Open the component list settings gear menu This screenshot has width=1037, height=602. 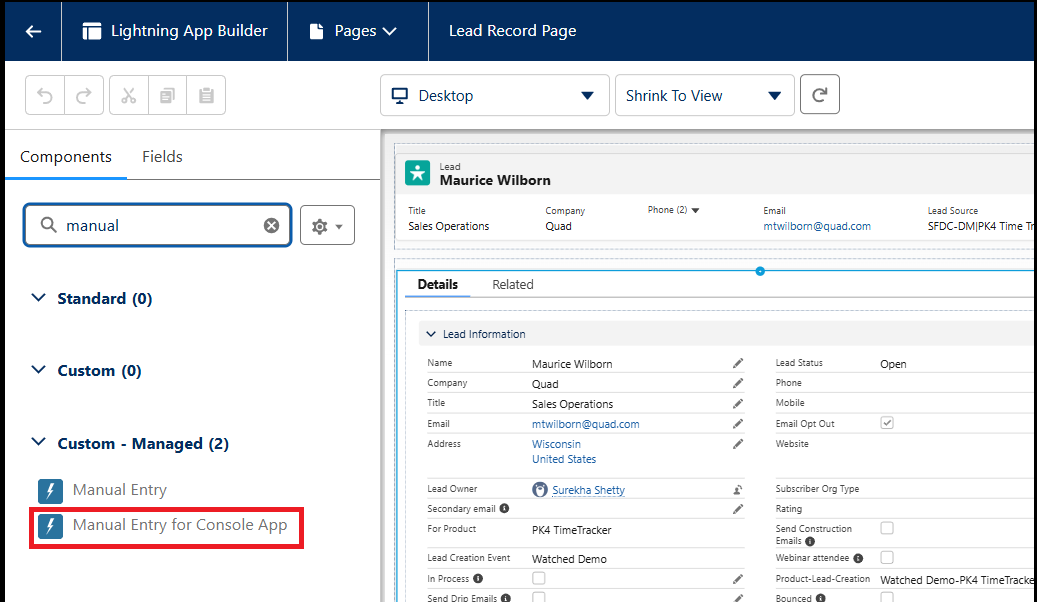click(327, 226)
